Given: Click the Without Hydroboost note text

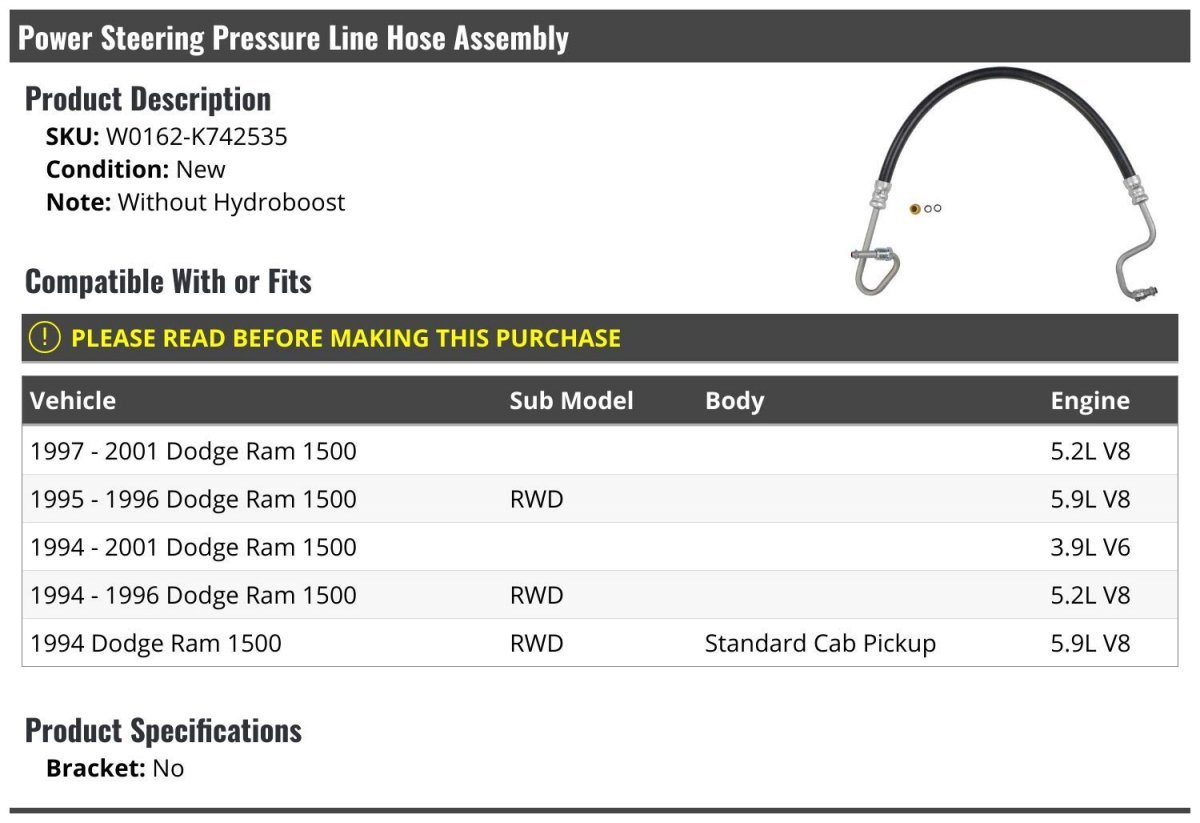Looking at the screenshot, I should 231,202.
